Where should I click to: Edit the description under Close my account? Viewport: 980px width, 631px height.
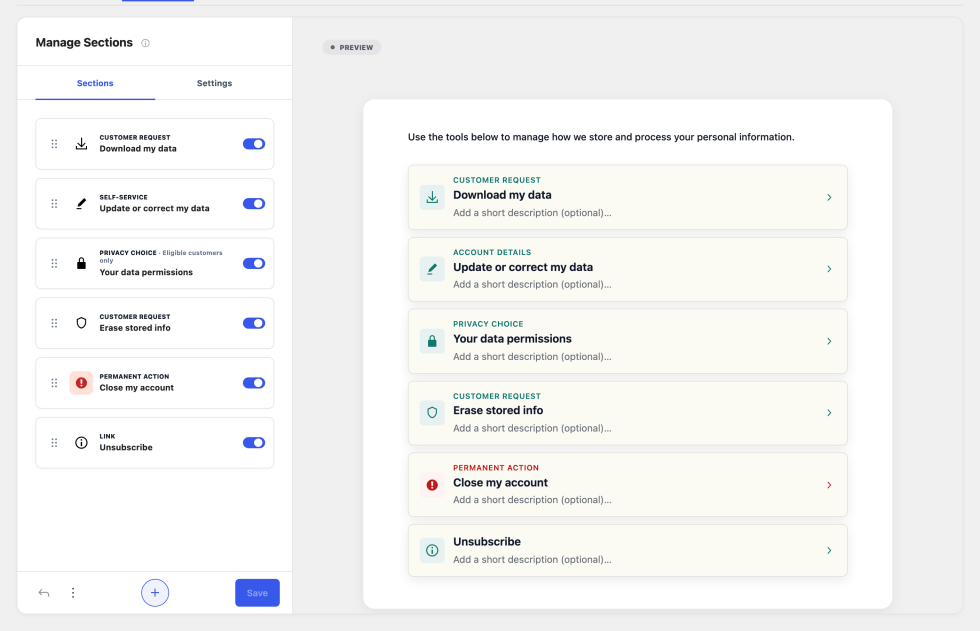tap(532, 500)
